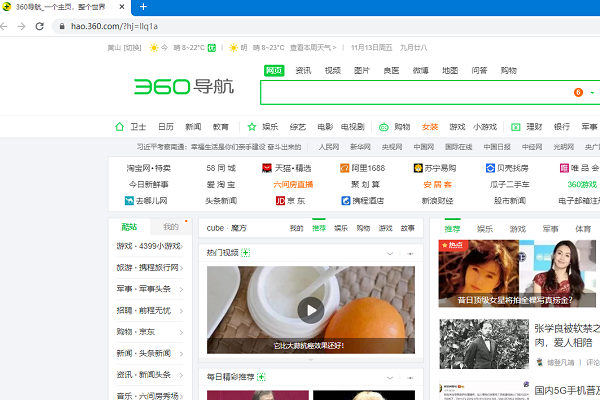Click the lock icon in the address bar
The image size is (600, 400).
click(62, 26)
